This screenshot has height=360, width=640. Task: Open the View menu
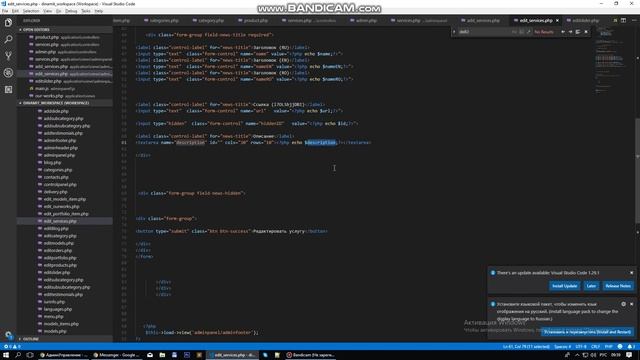click(47, 11)
